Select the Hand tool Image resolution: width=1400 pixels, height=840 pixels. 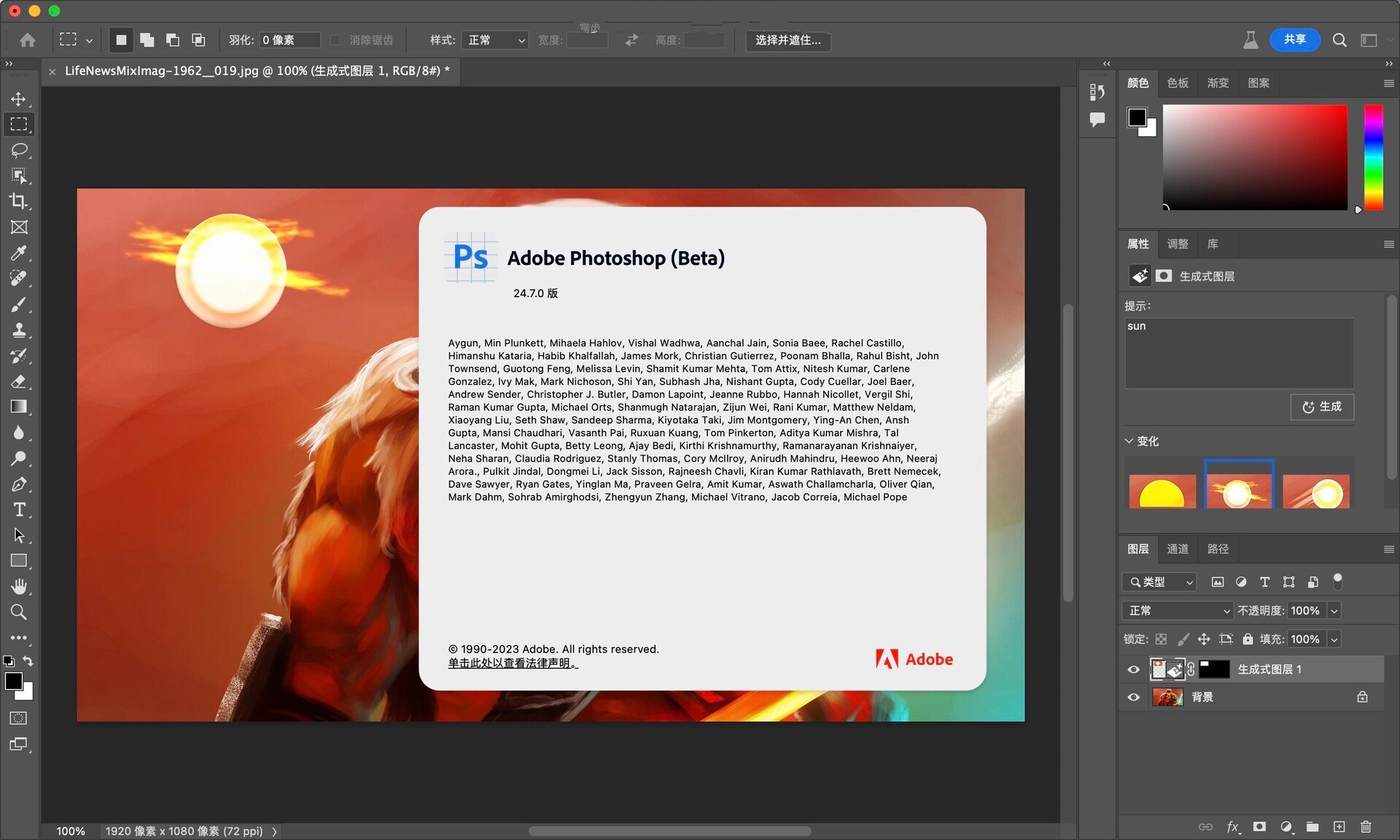19,586
